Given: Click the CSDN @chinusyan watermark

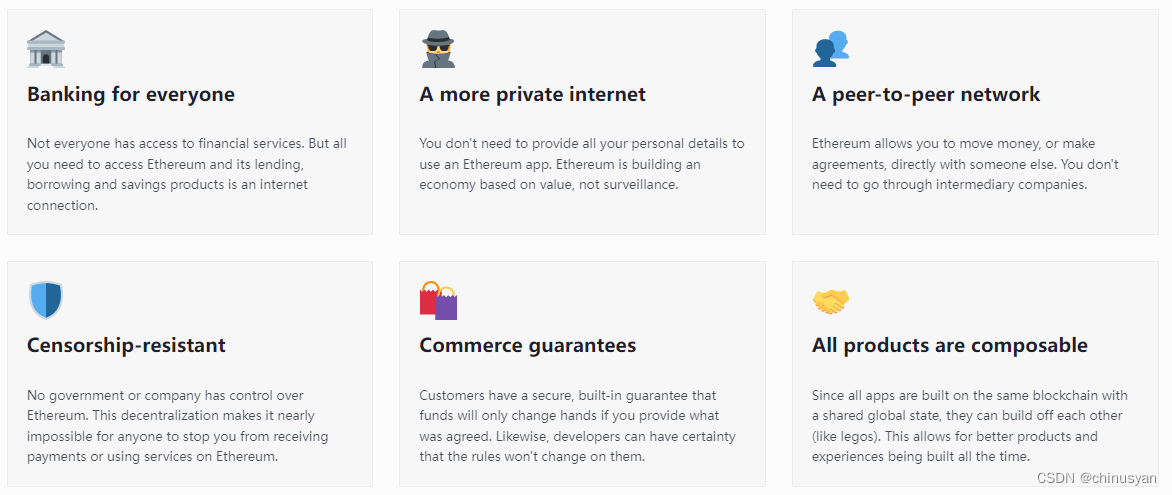Looking at the screenshot, I should click(1097, 478).
